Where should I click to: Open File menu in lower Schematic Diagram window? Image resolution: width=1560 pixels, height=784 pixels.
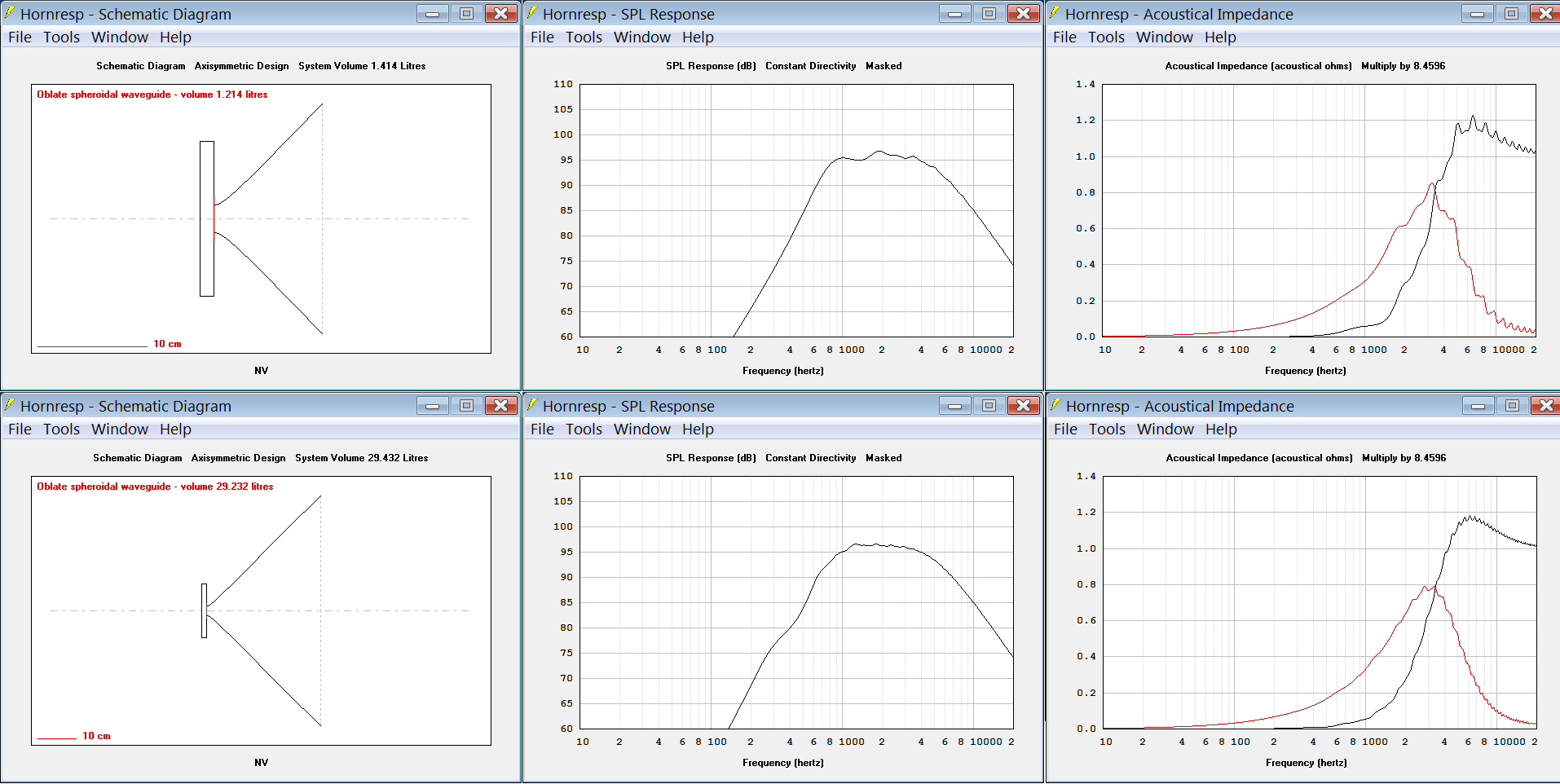click(x=20, y=429)
